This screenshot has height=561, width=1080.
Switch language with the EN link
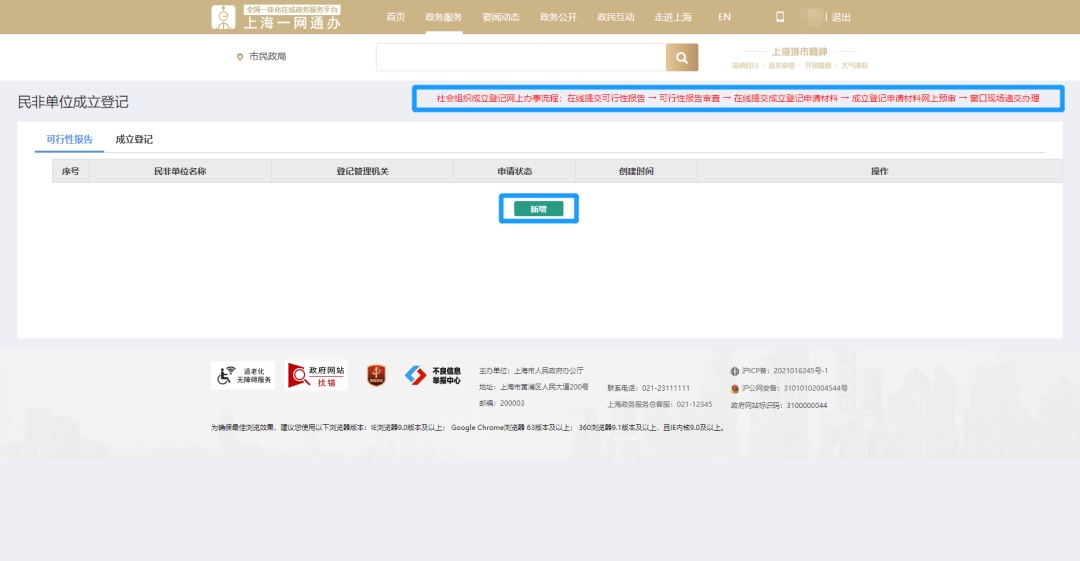pos(724,17)
